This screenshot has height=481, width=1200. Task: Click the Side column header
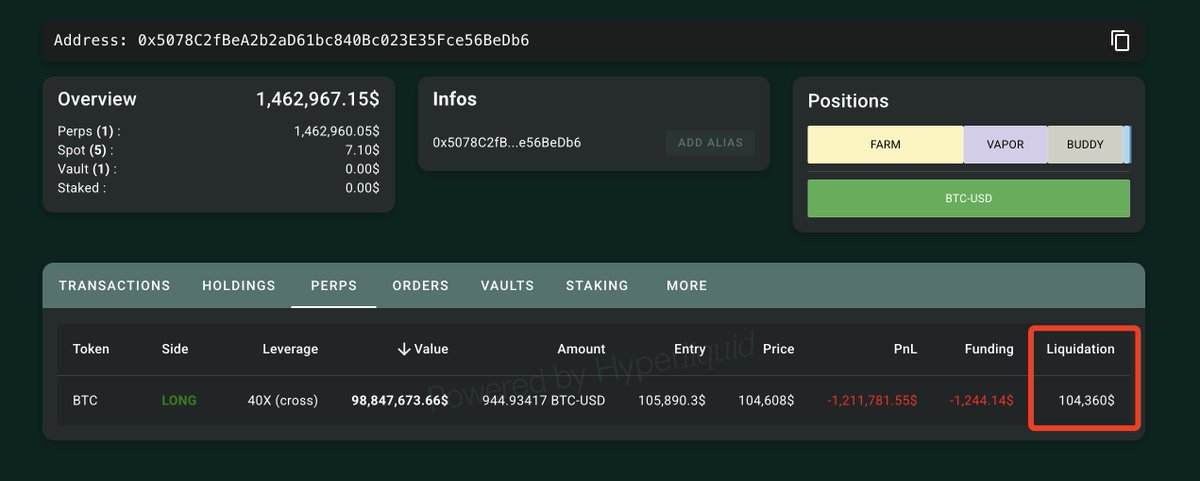(x=175, y=349)
